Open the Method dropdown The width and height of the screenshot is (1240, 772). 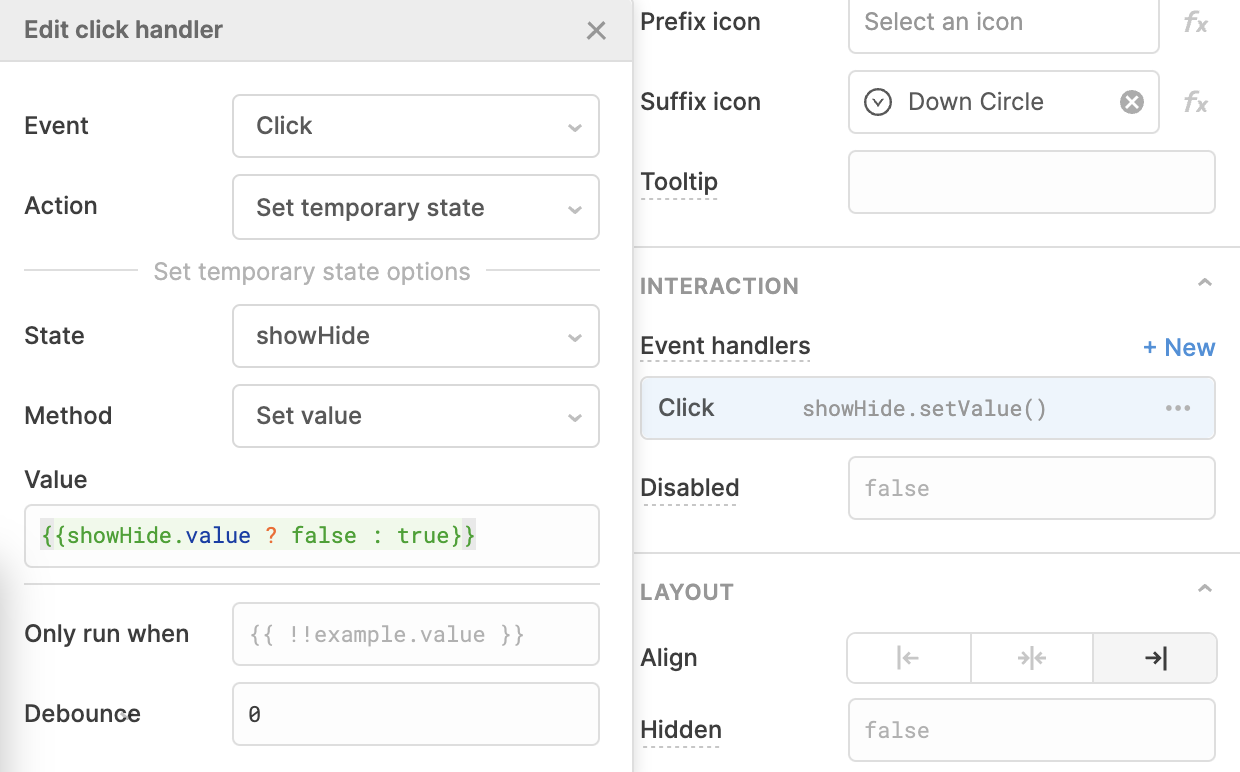tap(415, 416)
